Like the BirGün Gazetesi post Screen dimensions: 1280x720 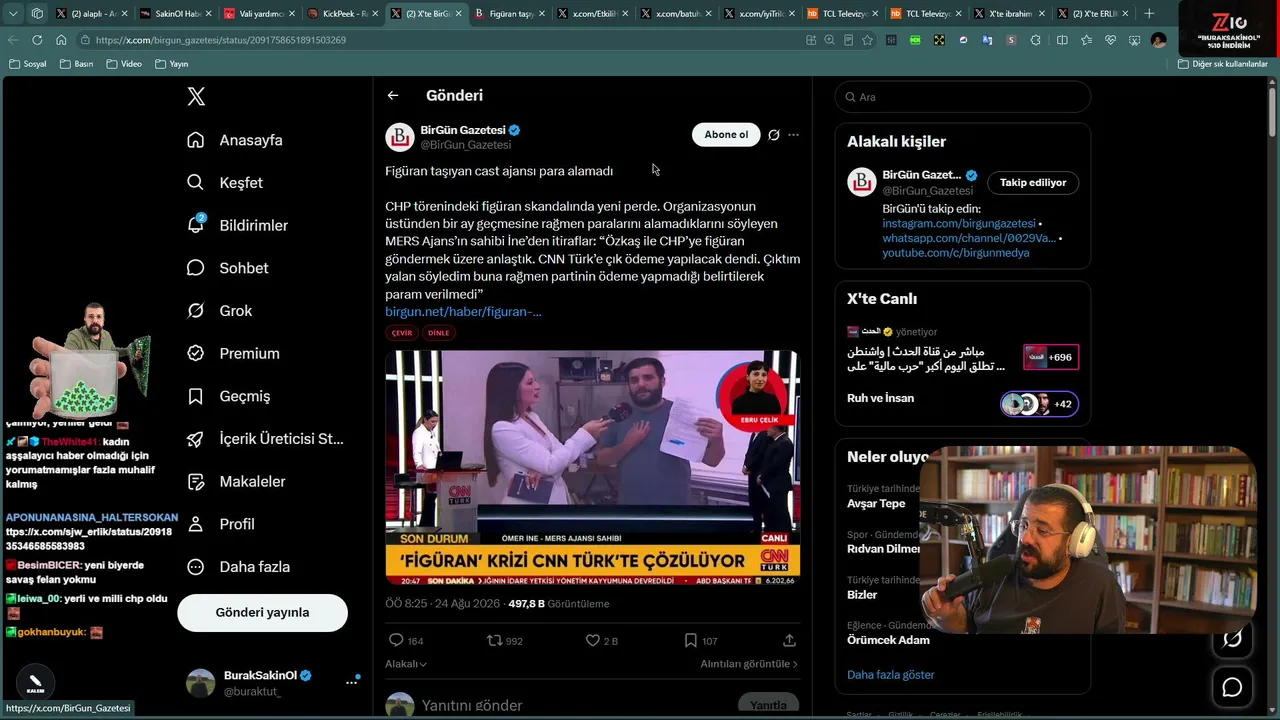pos(592,640)
